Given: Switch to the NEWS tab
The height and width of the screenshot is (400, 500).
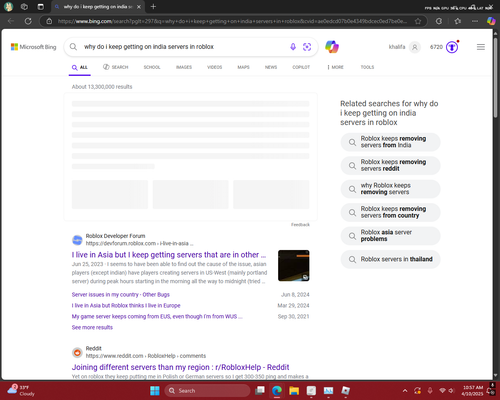Looking at the screenshot, I should pyautogui.click(x=271, y=67).
